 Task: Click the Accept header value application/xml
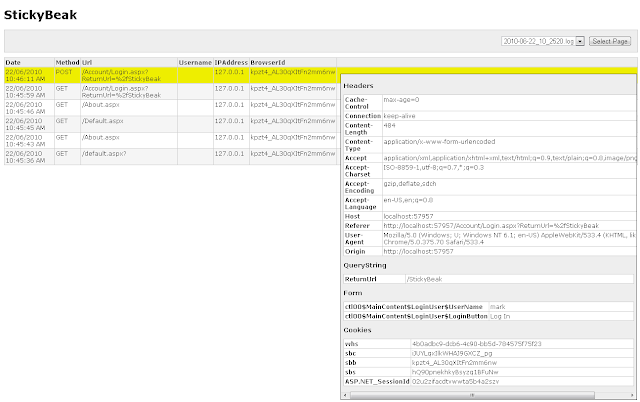point(509,158)
